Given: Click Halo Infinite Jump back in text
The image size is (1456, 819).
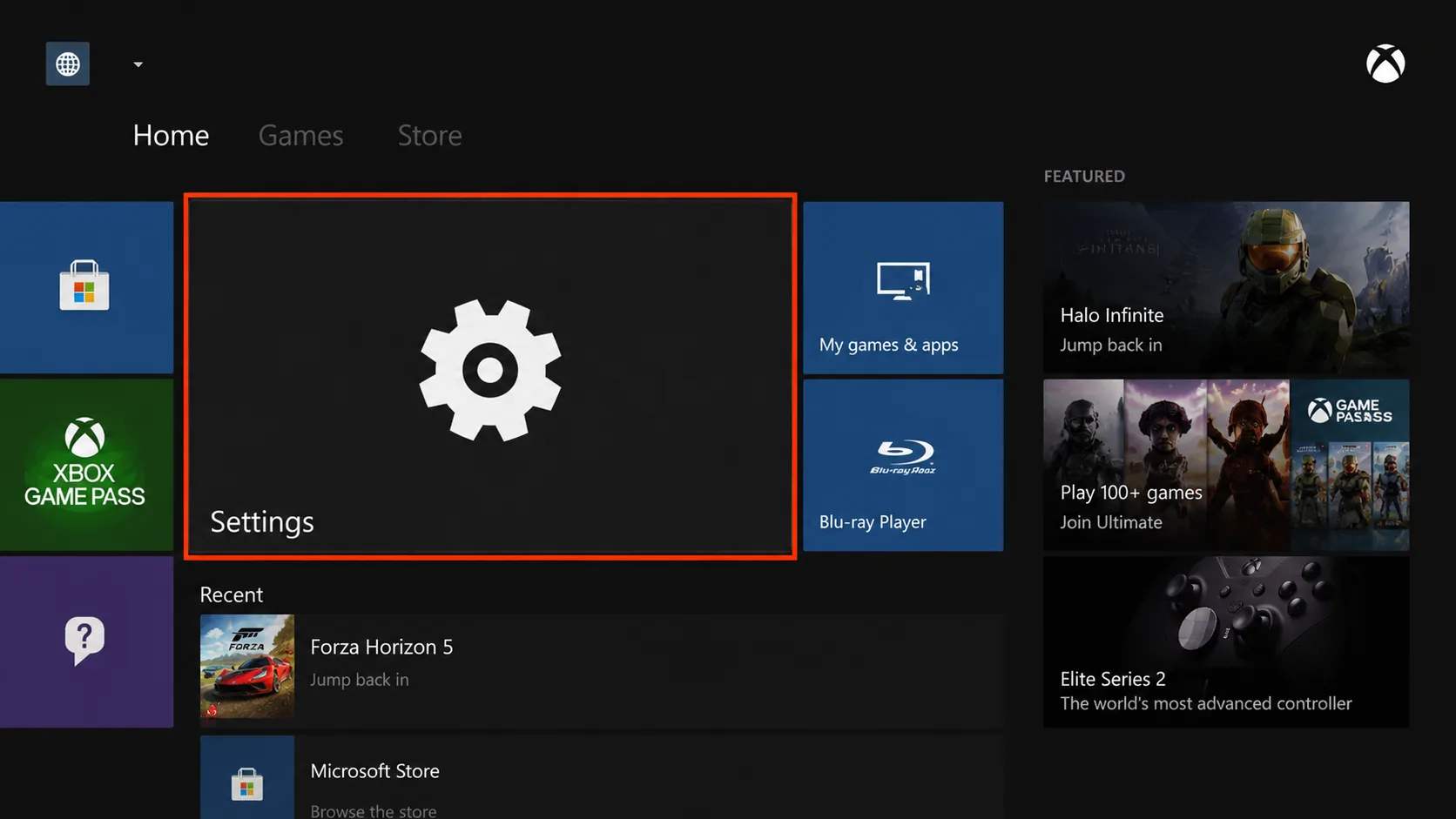Looking at the screenshot, I should (1111, 345).
